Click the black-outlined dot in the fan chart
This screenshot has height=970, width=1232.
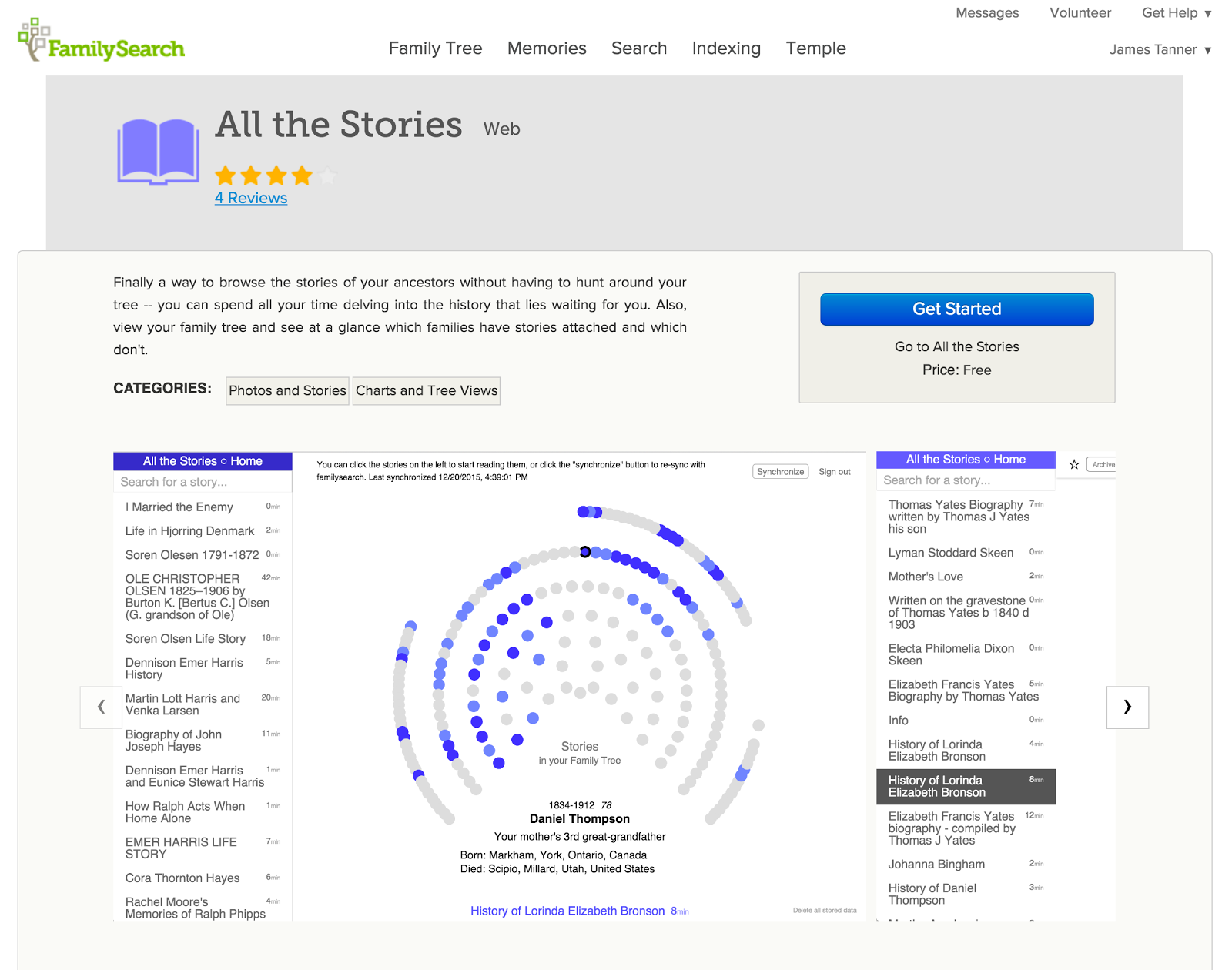coord(585,551)
